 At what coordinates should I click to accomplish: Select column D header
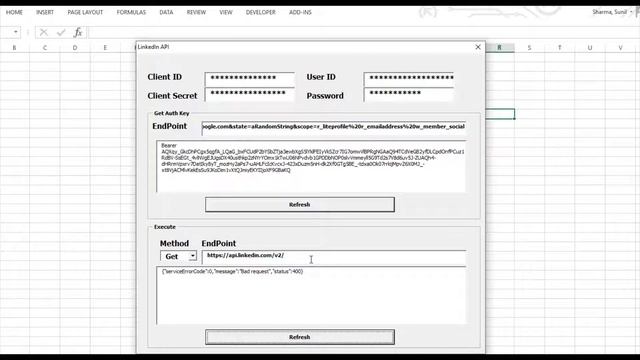tap(75, 48)
